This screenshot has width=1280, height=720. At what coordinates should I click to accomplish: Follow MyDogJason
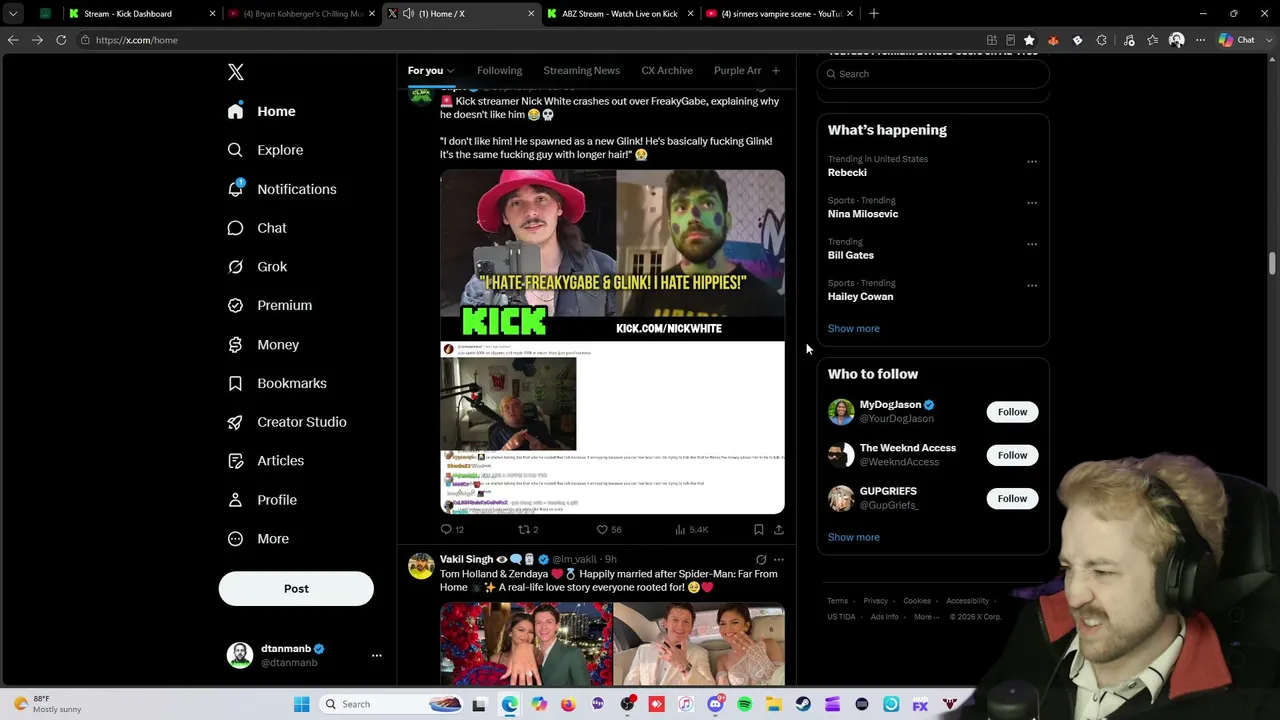(x=1012, y=412)
